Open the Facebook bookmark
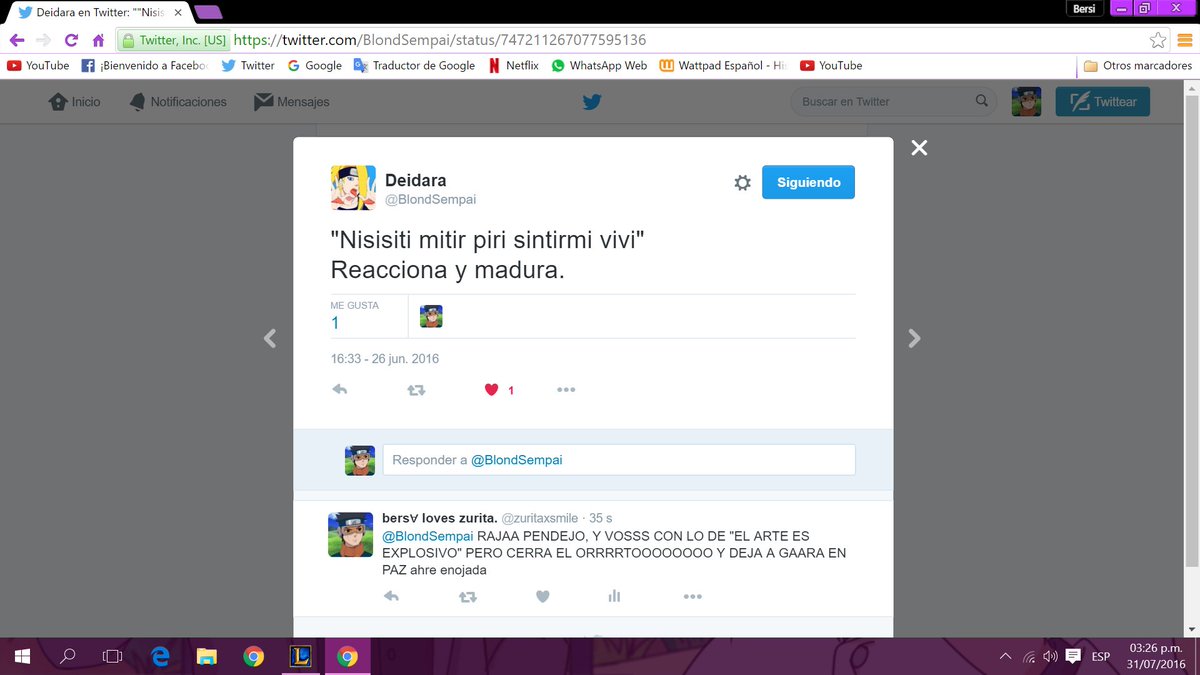This screenshot has width=1200, height=675. [x=145, y=65]
